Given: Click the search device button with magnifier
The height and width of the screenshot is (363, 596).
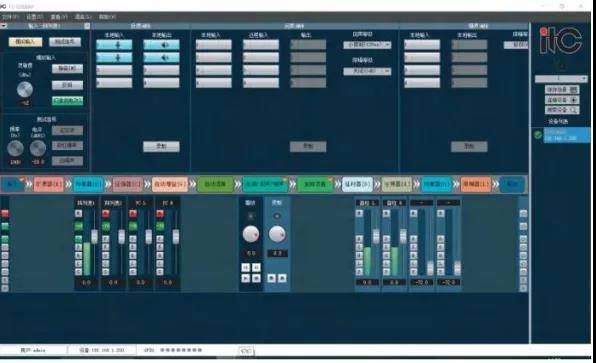Looking at the screenshot, I should (563, 110).
